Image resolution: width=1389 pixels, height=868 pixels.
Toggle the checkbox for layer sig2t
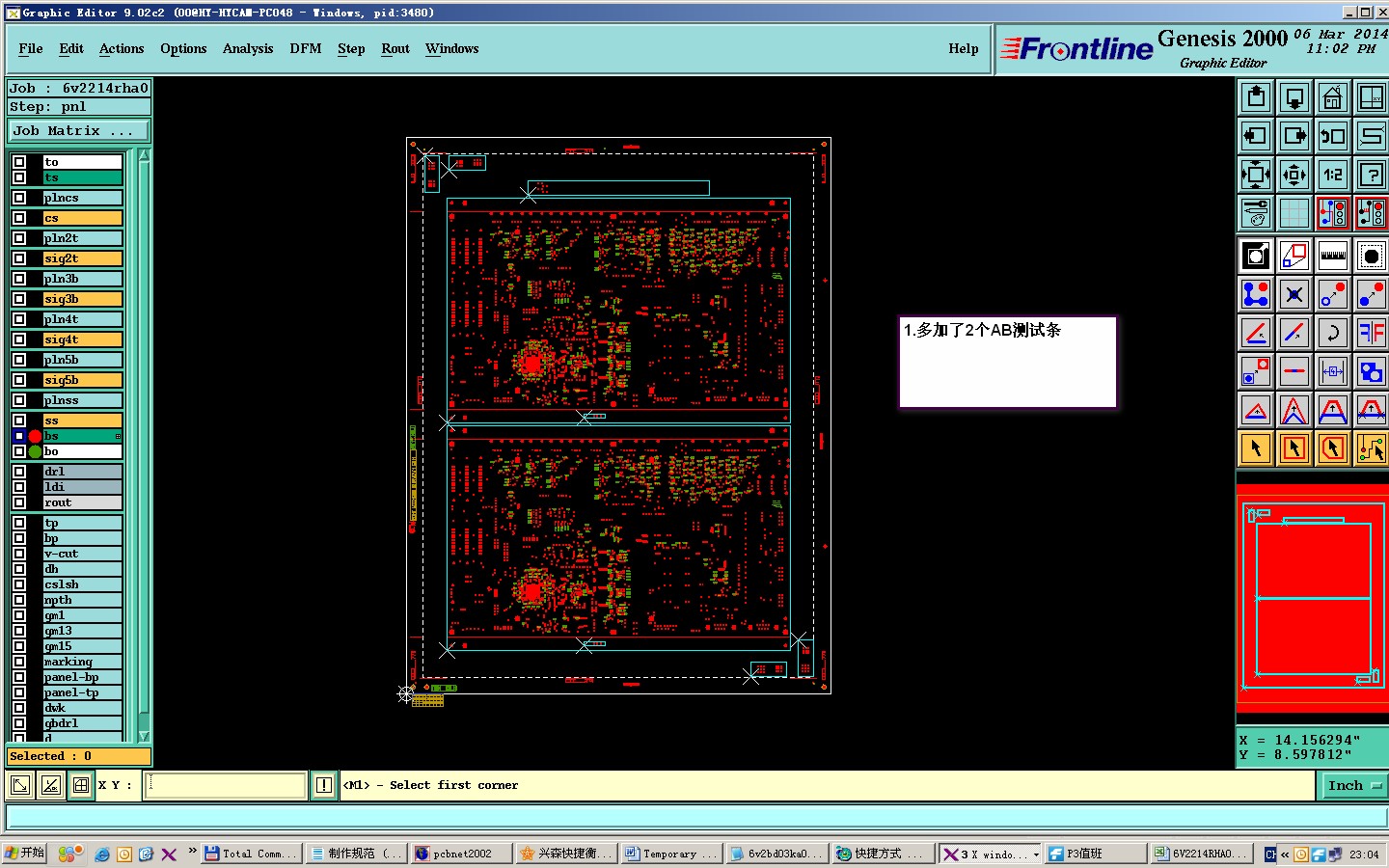[19, 258]
